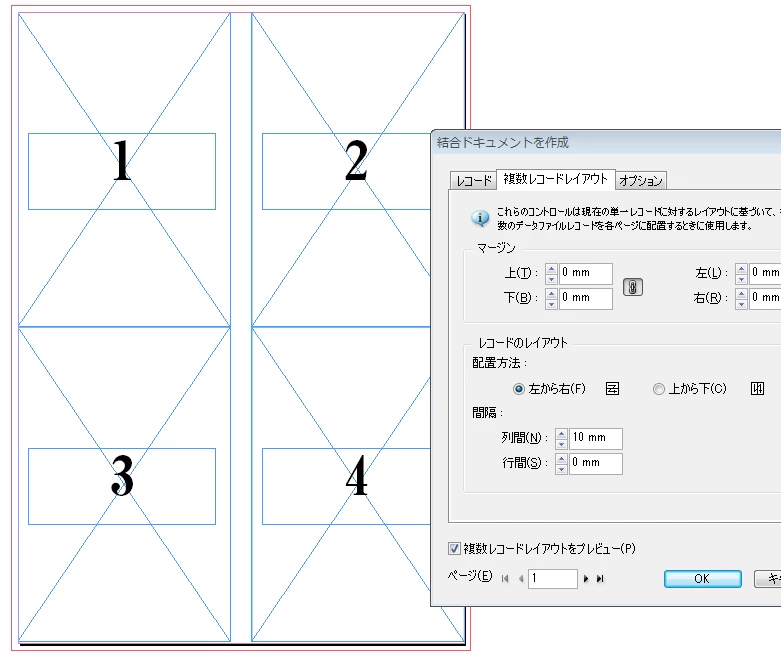
Task: Decrease the 上(T) margin with down arrow
Action: click(x=551, y=278)
